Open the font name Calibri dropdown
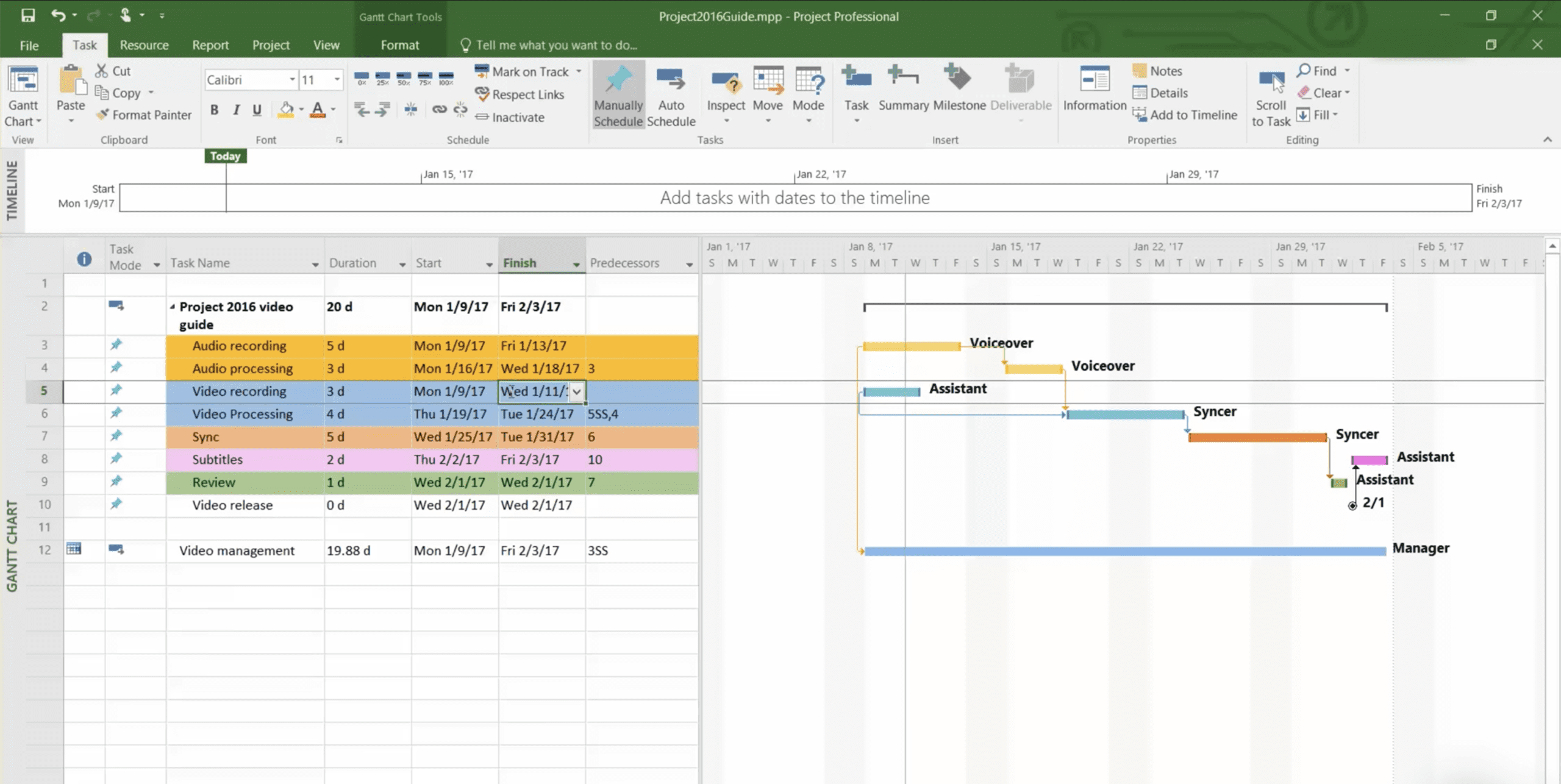 click(292, 80)
